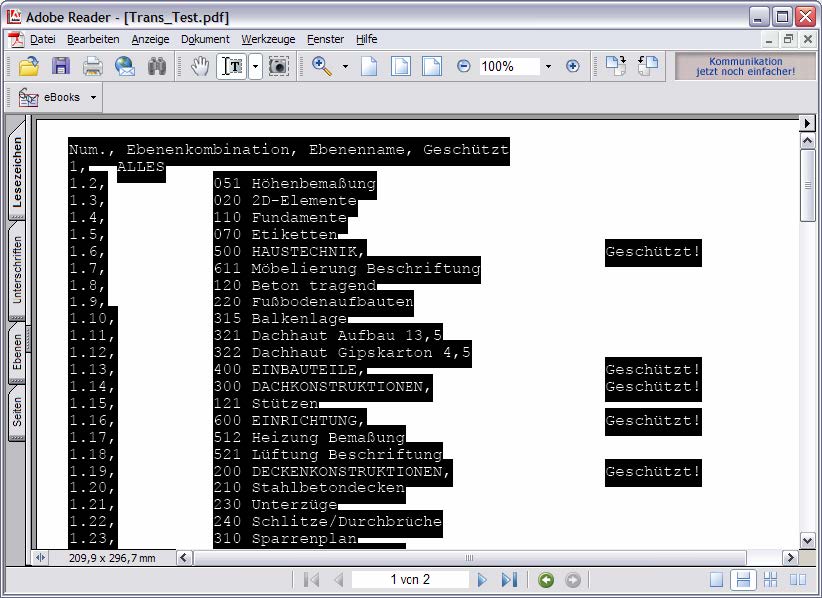Click the grey next view button
Image resolution: width=822 pixels, height=598 pixels.
click(x=573, y=580)
